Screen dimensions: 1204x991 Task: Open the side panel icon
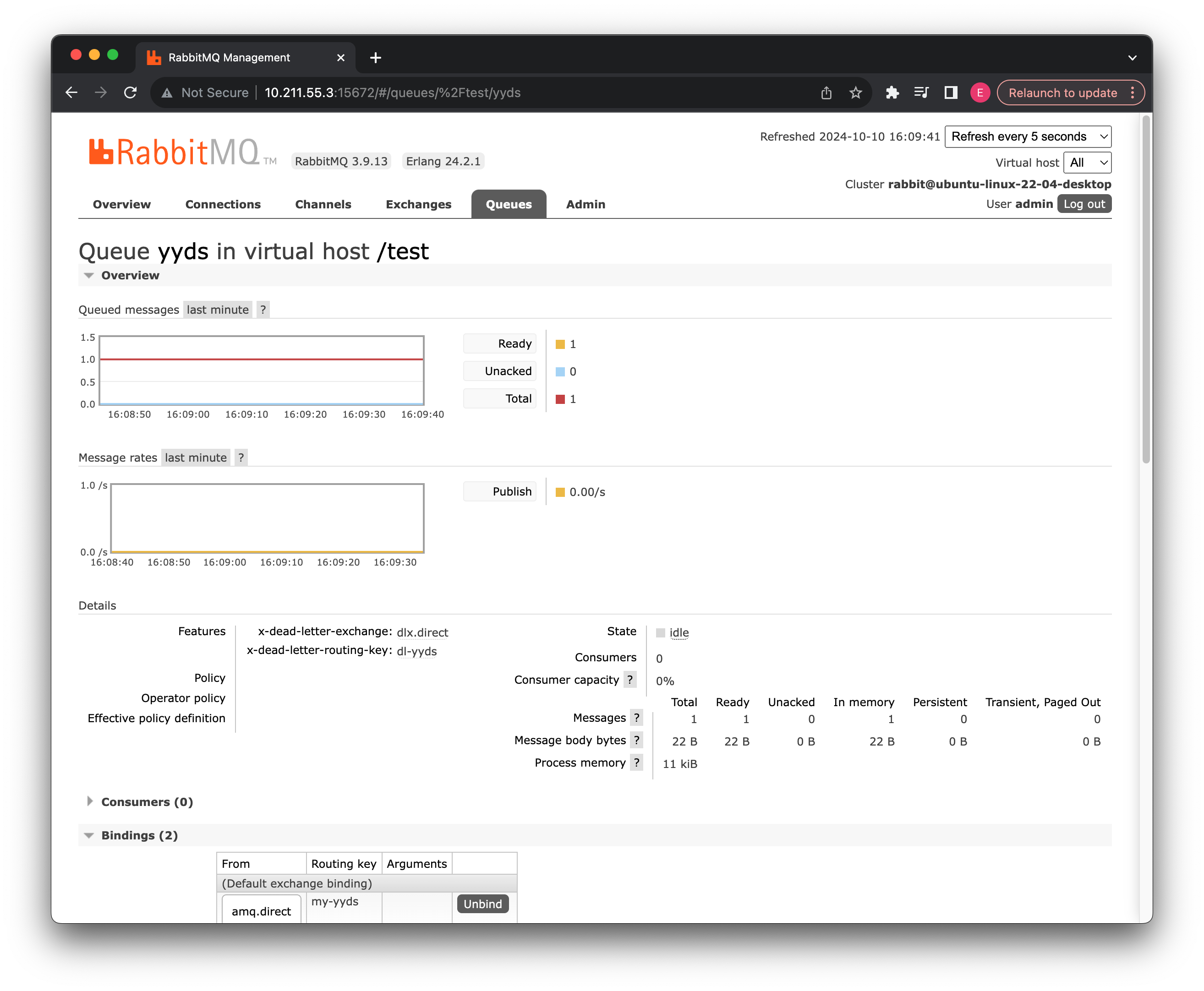(950, 93)
